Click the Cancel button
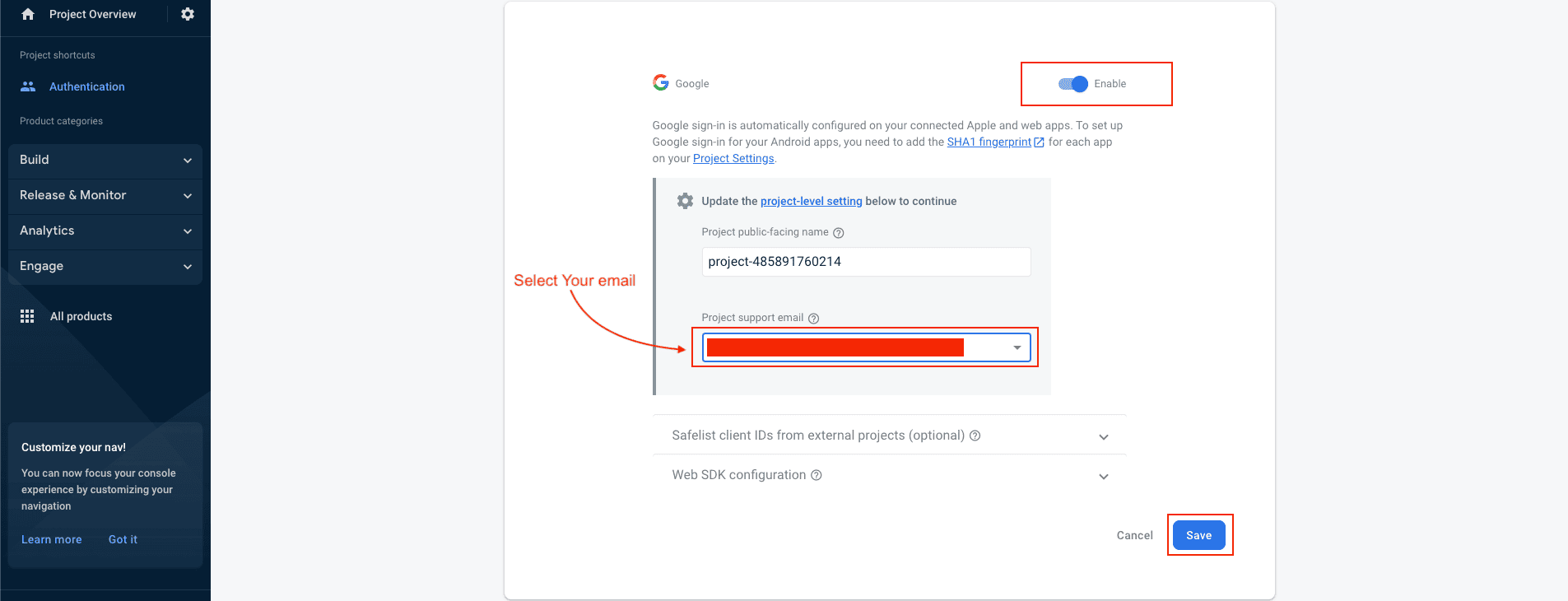 click(x=1134, y=535)
